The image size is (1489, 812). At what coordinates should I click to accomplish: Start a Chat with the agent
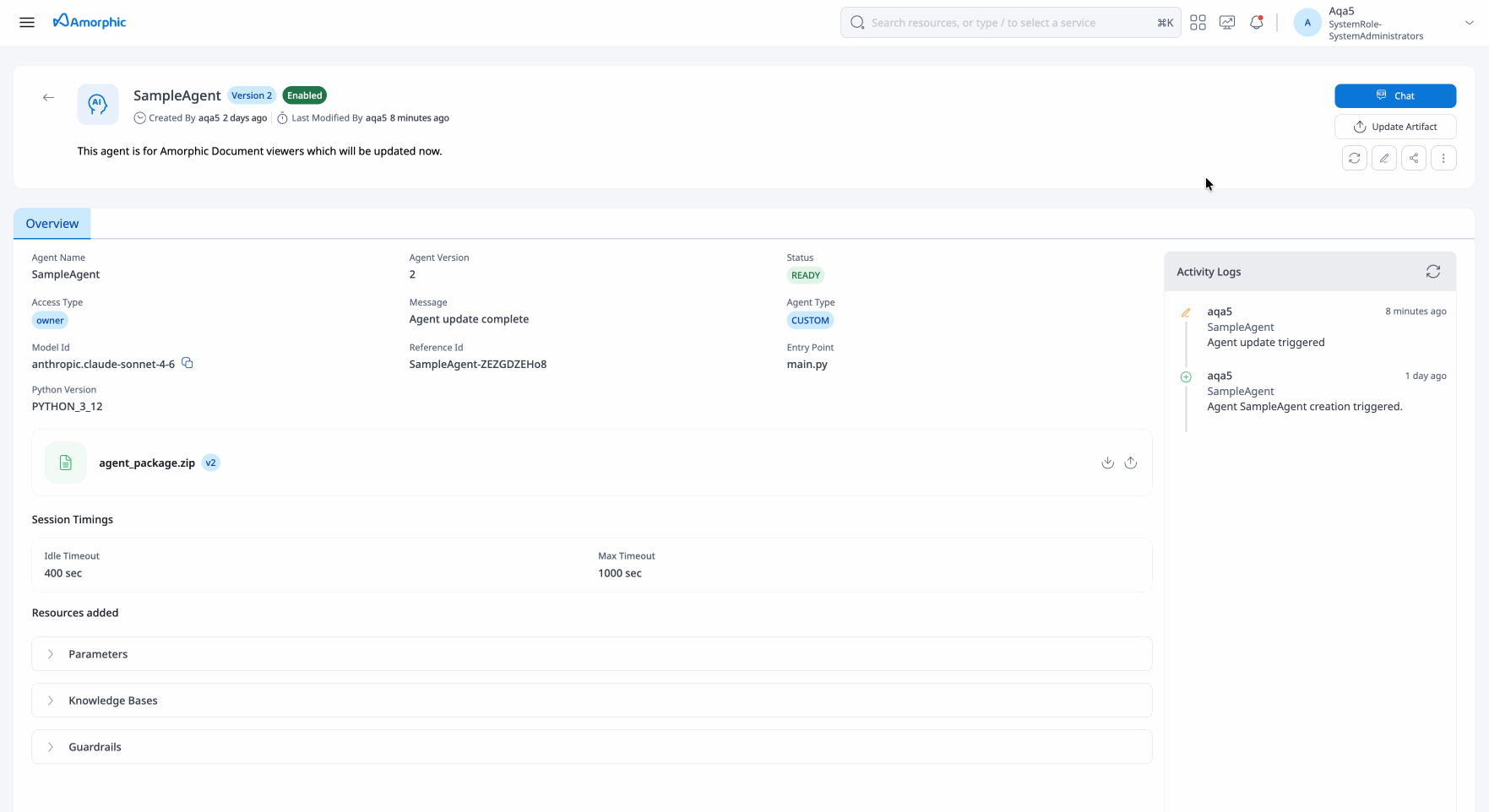pyautogui.click(x=1395, y=95)
